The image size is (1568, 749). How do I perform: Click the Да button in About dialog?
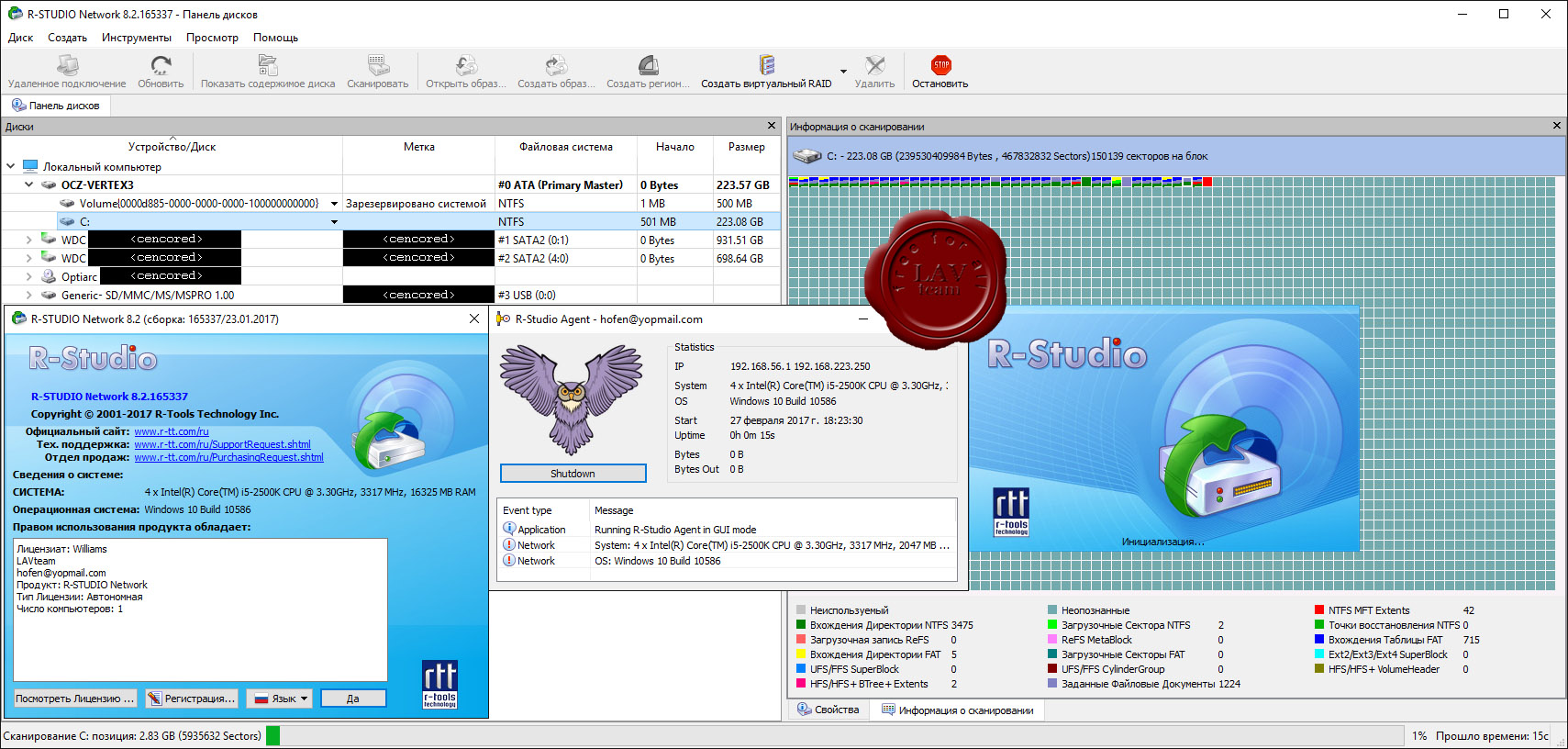[353, 699]
